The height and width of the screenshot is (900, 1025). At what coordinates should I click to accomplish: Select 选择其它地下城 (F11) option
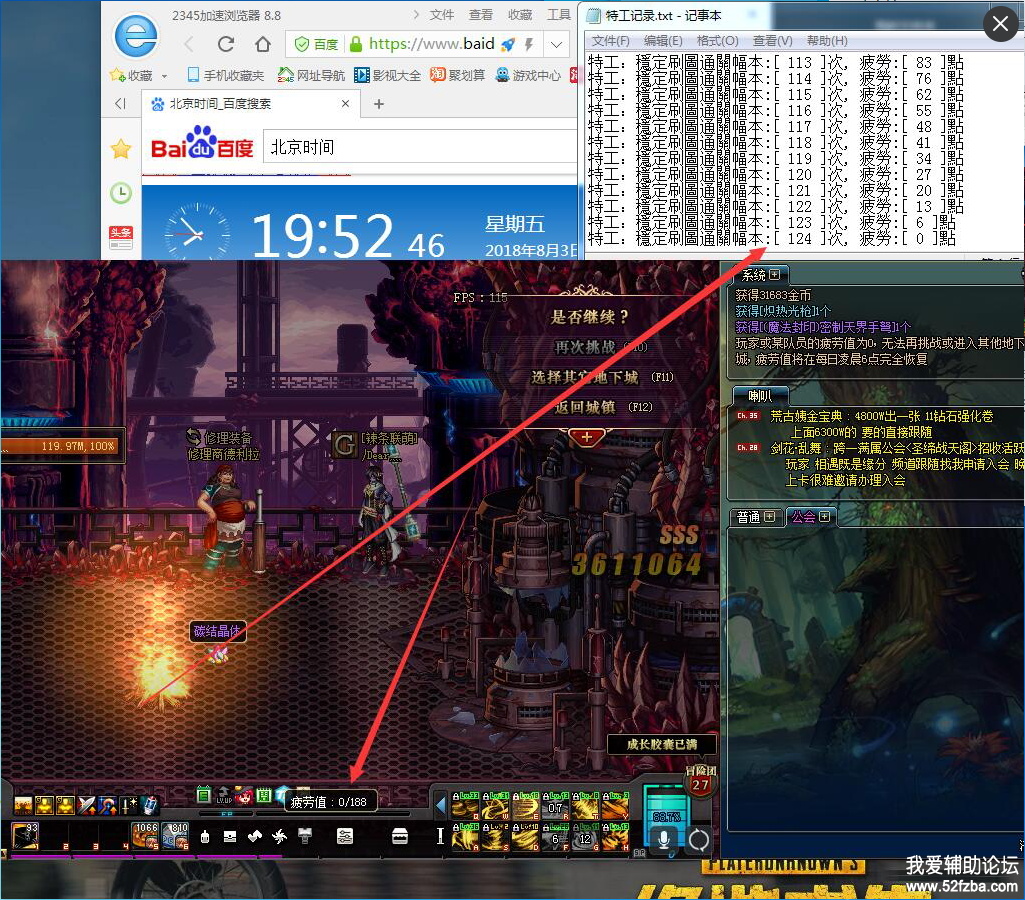point(601,377)
